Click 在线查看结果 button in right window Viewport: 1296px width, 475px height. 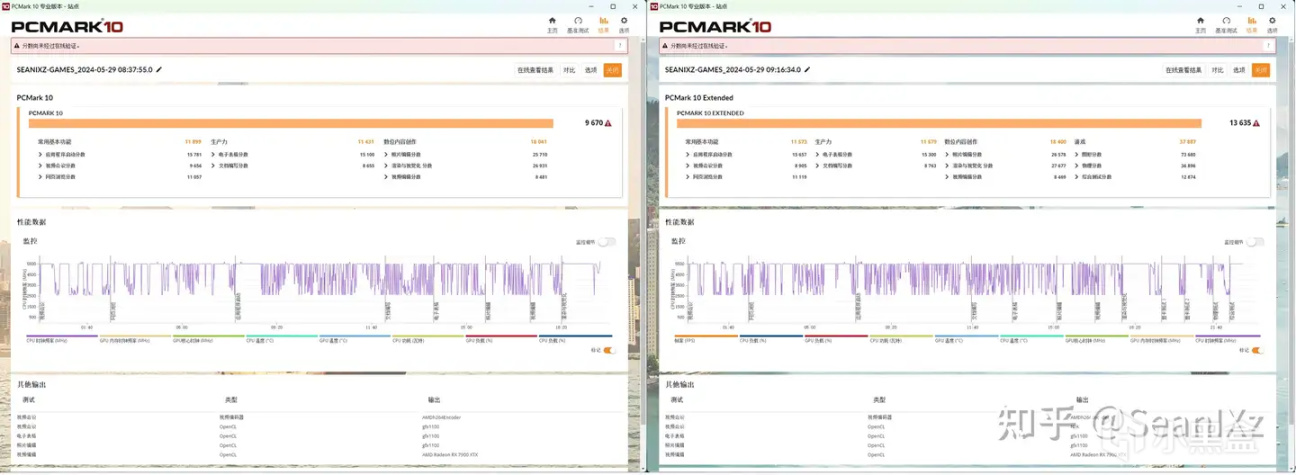[1183, 70]
